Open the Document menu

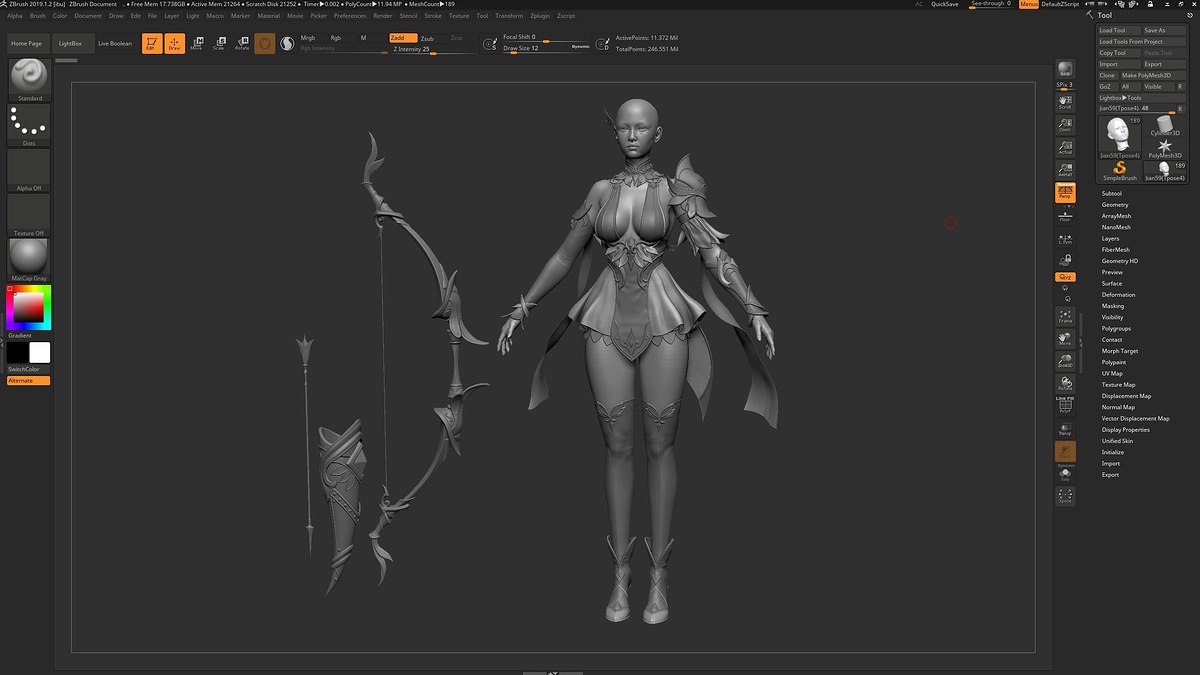click(x=88, y=16)
